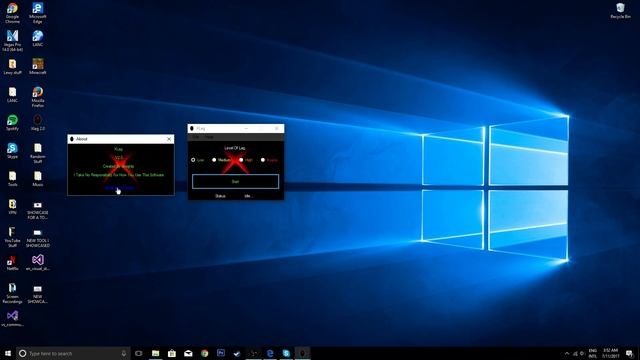The height and width of the screenshot is (360, 640).
Task: Click the Start button in Xlag
Action: [236, 182]
